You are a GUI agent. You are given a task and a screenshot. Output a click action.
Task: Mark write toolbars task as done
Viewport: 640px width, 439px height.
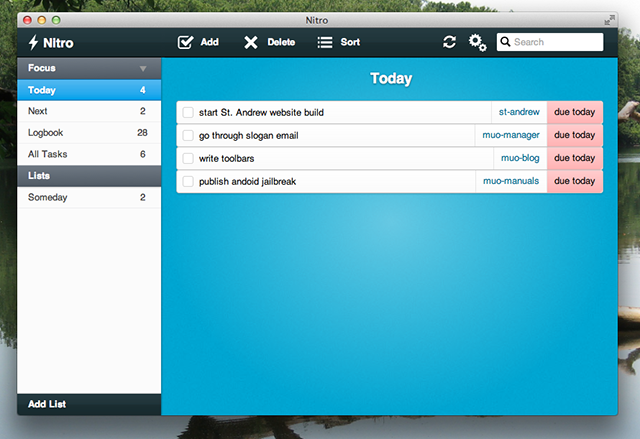pos(188,158)
